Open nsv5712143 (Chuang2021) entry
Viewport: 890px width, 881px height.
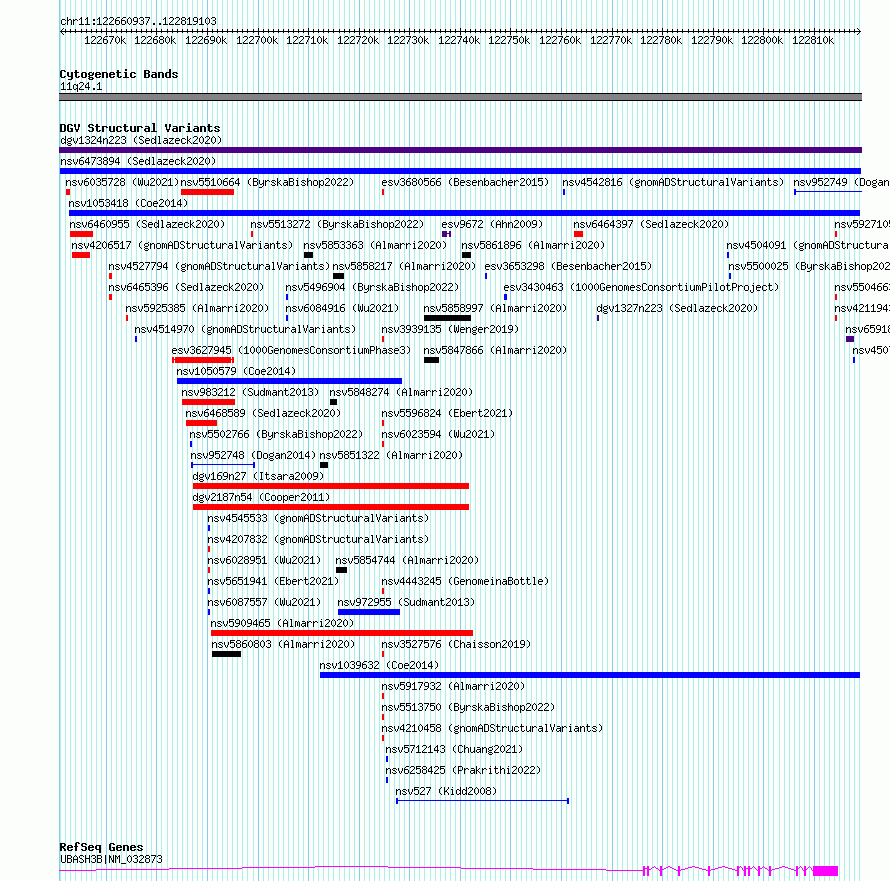[454, 749]
